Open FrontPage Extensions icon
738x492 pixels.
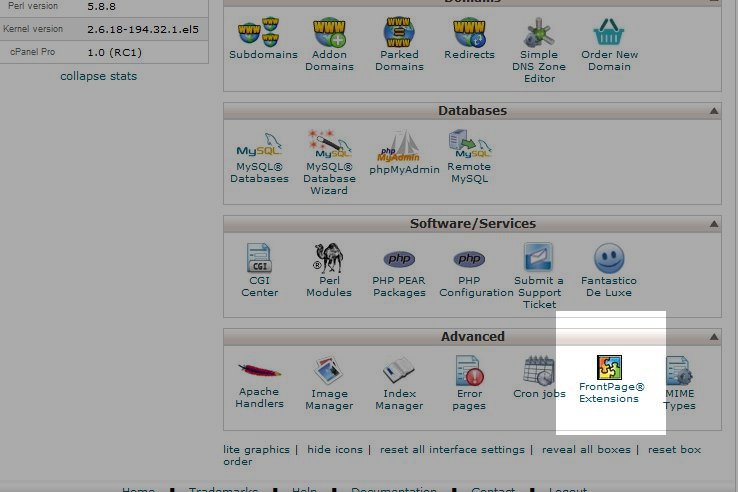[610, 368]
